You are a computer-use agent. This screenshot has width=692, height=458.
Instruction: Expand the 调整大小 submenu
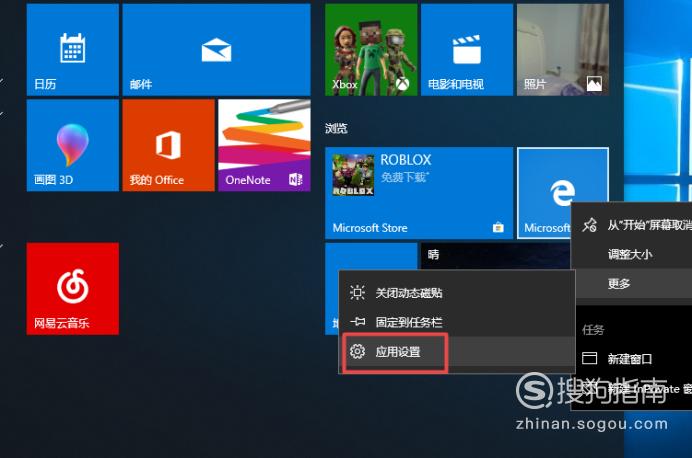(x=632, y=254)
